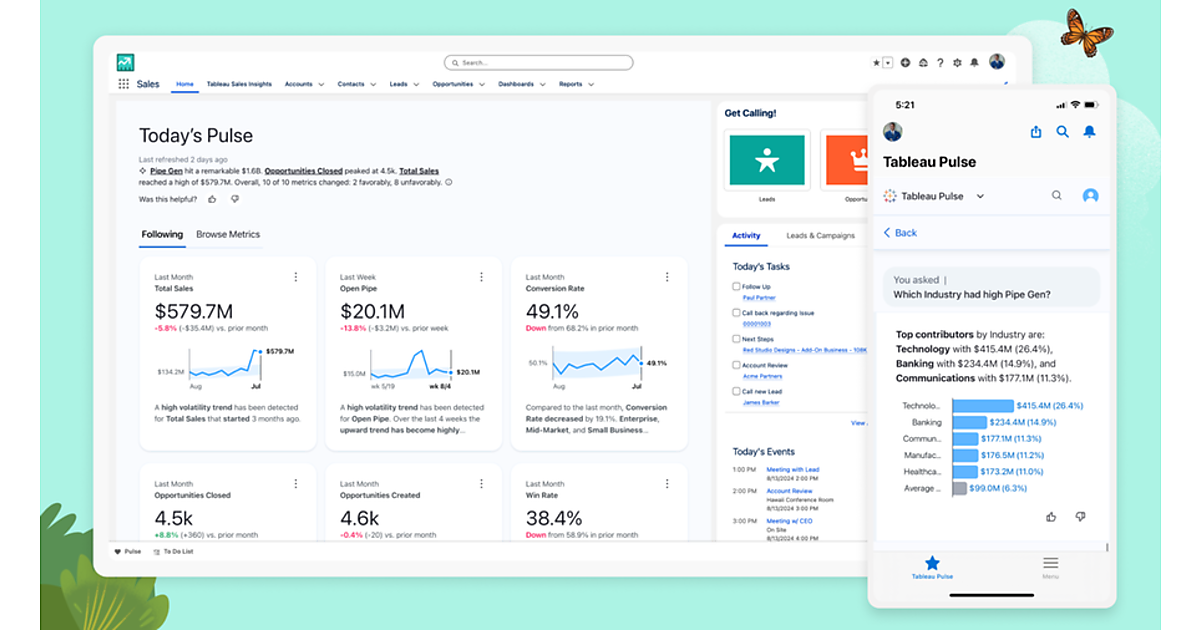Open the App Launcher grid icon
Viewport: 1200px width, 630px height.
click(123, 84)
